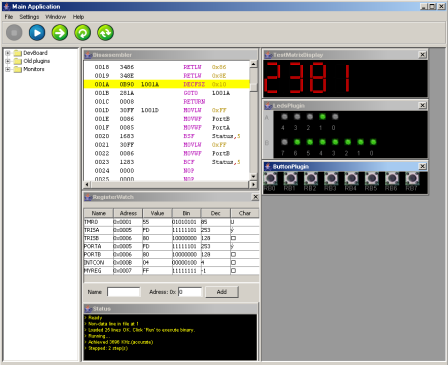Close the TestMatrixDisplay panel
This screenshot has width=448, height=365.
(422, 55)
